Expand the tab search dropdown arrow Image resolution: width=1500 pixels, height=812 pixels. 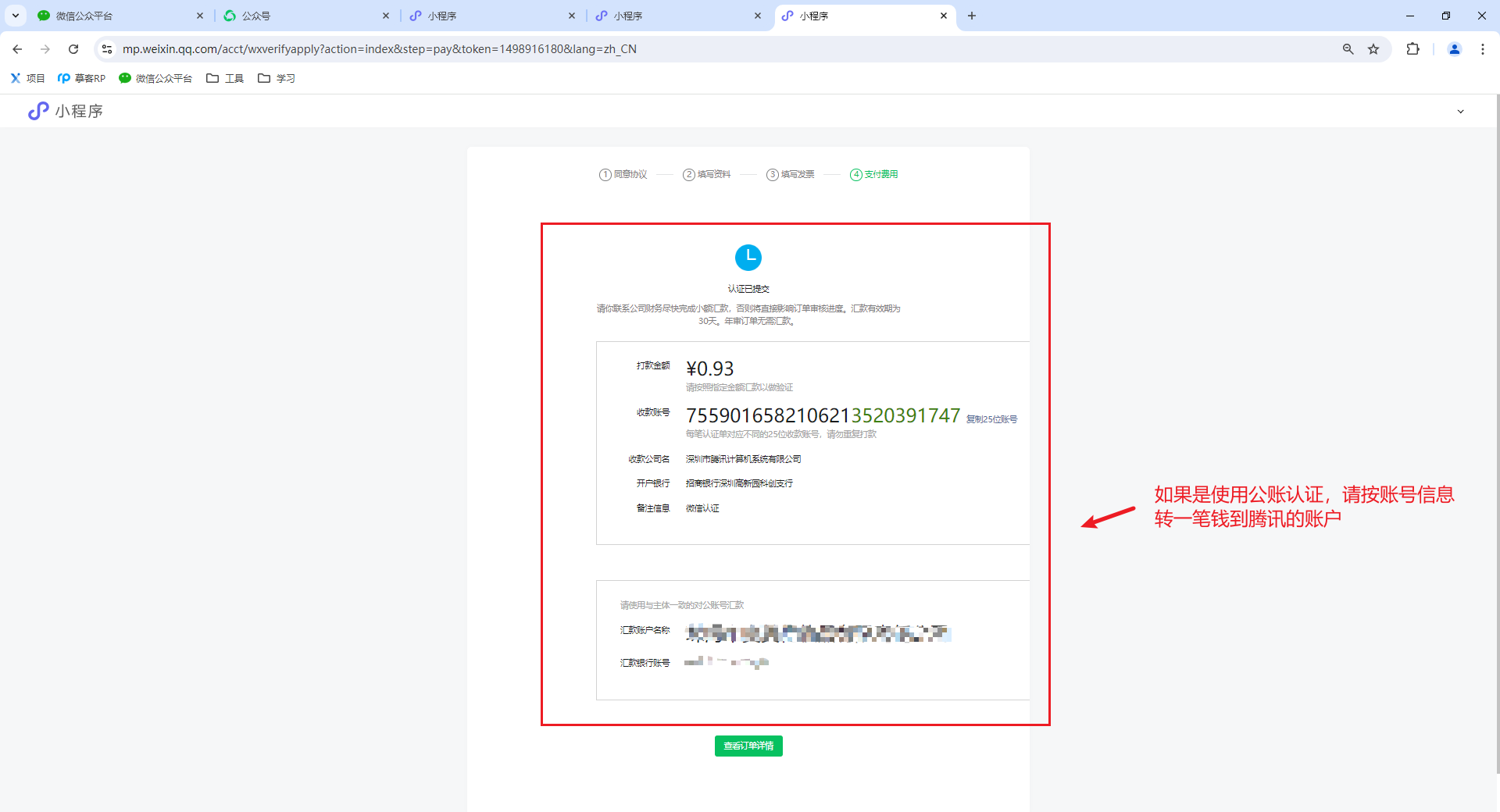(x=16, y=16)
